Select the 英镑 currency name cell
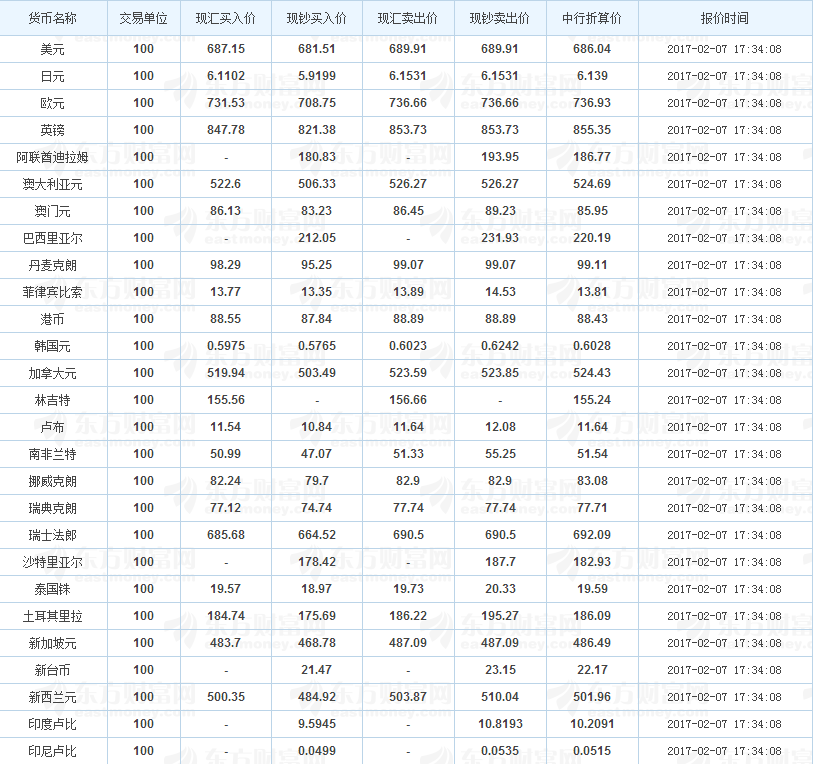Viewport: 813px width, 764px height. click(x=53, y=130)
